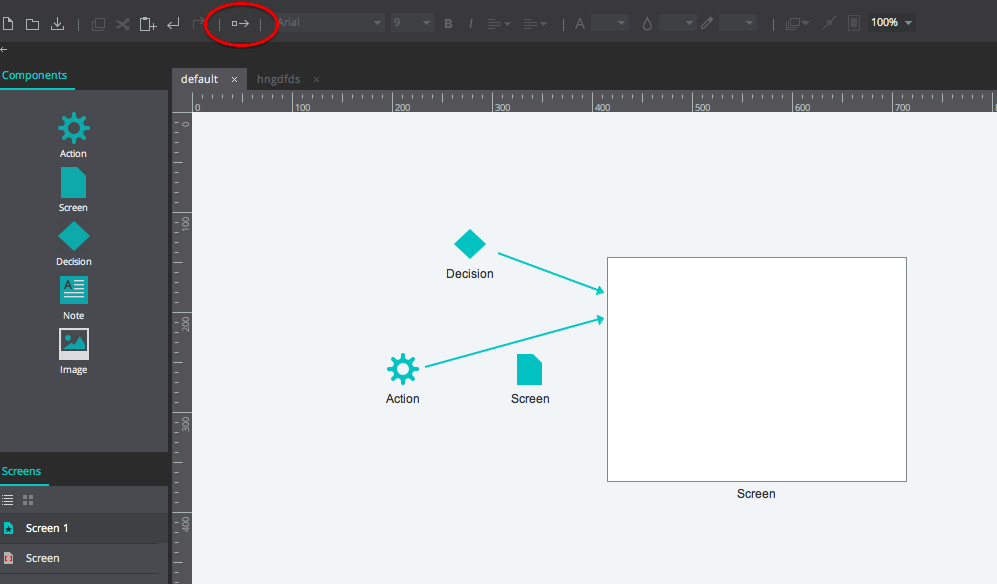997x584 pixels.
Task: Open the Arial font family dropdown
Action: 329,22
